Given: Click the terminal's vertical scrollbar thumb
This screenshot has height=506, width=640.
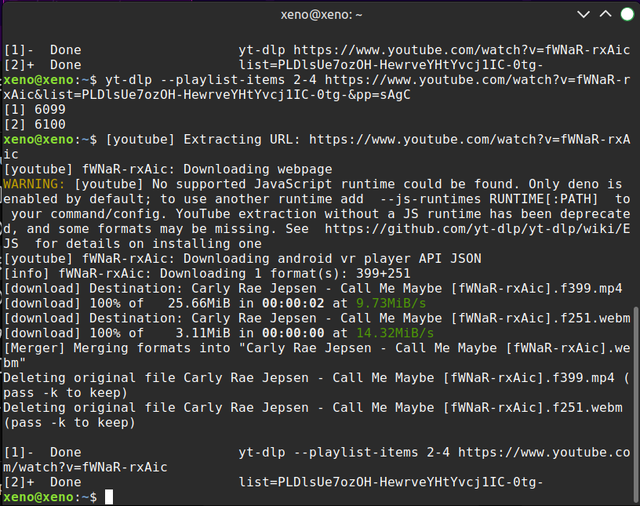Looking at the screenshot, I should tap(636, 404).
